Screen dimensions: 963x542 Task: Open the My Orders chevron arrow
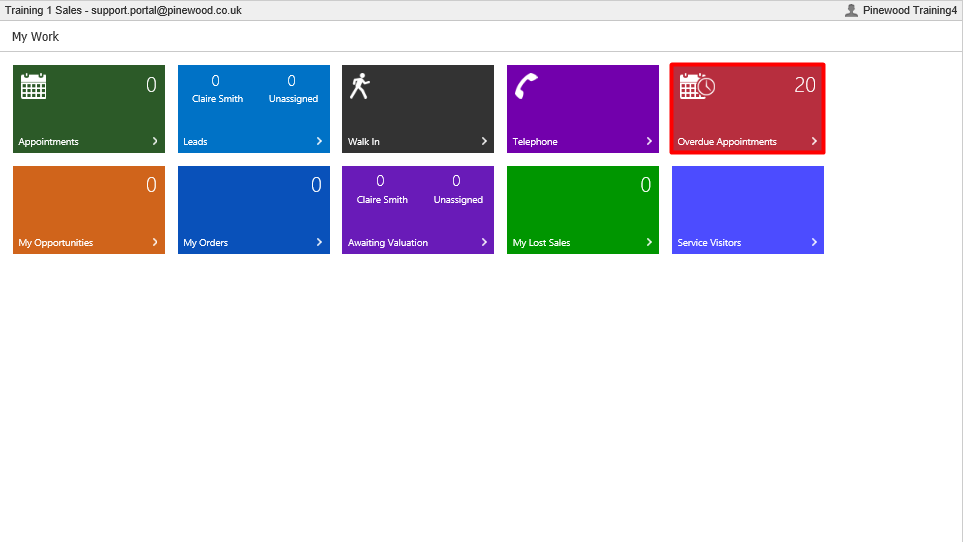click(x=319, y=242)
